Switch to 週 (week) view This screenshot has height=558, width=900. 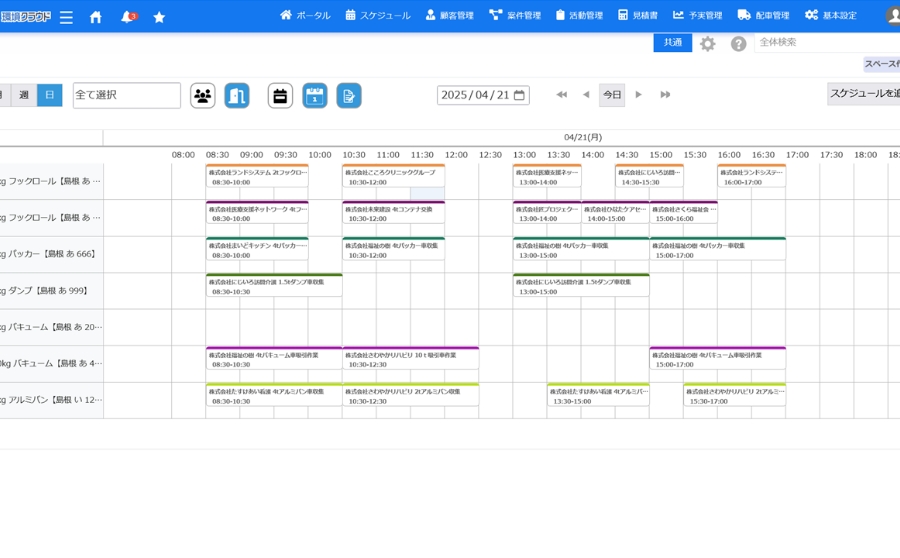[24, 95]
